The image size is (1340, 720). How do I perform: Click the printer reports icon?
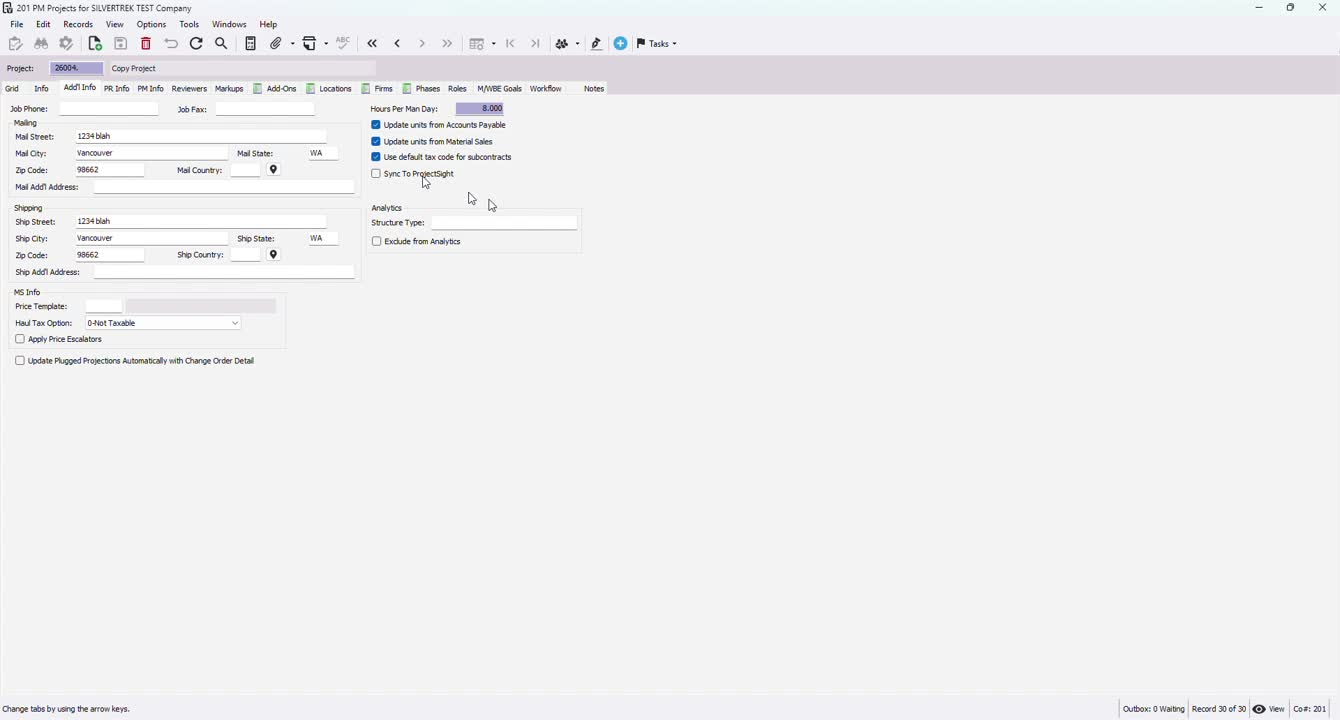pyautogui.click(x=311, y=44)
